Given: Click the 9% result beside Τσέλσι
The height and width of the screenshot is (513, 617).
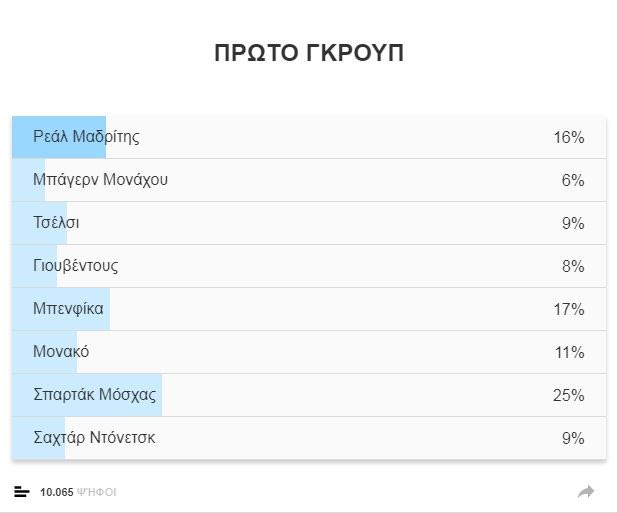Looking at the screenshot, I should tap(572, 223).
